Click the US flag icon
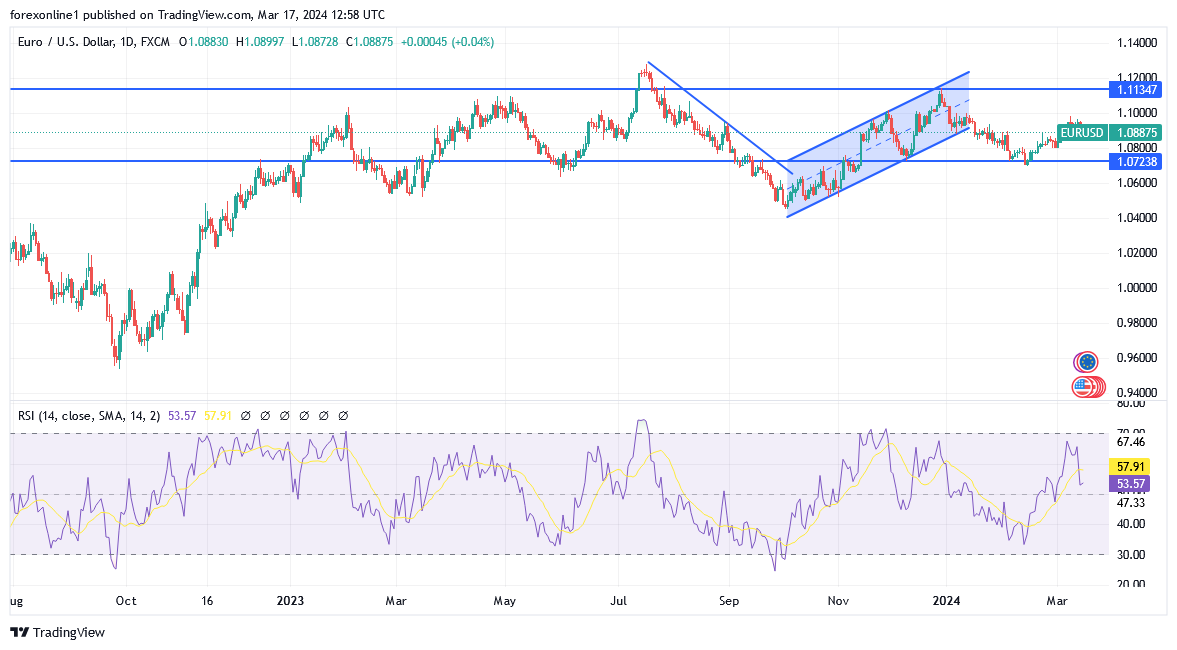This screenshot has width=1177, height=650. (1082, 387)
